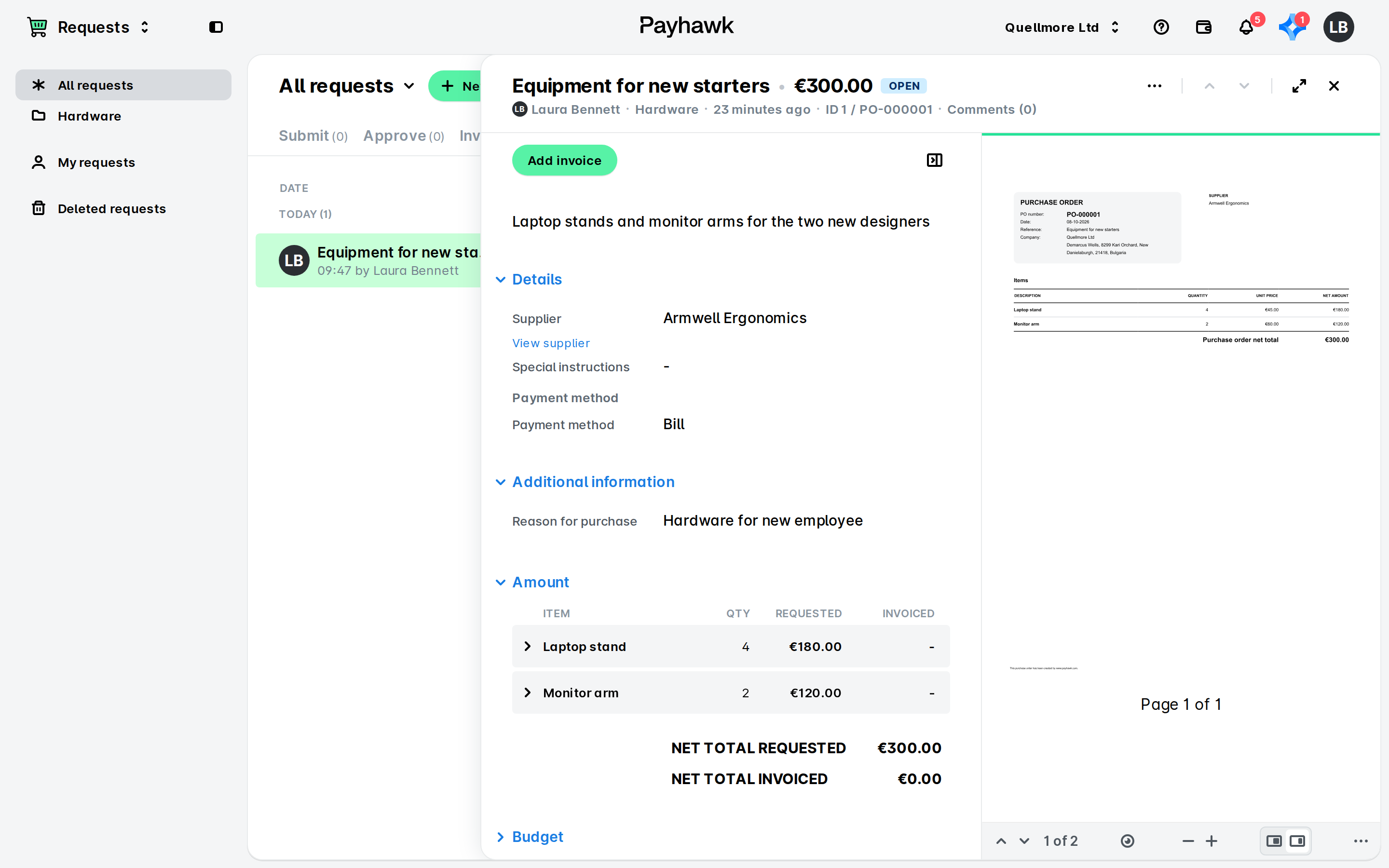
Task: Open the request more options ellipsis
Action: (1154, 86)
